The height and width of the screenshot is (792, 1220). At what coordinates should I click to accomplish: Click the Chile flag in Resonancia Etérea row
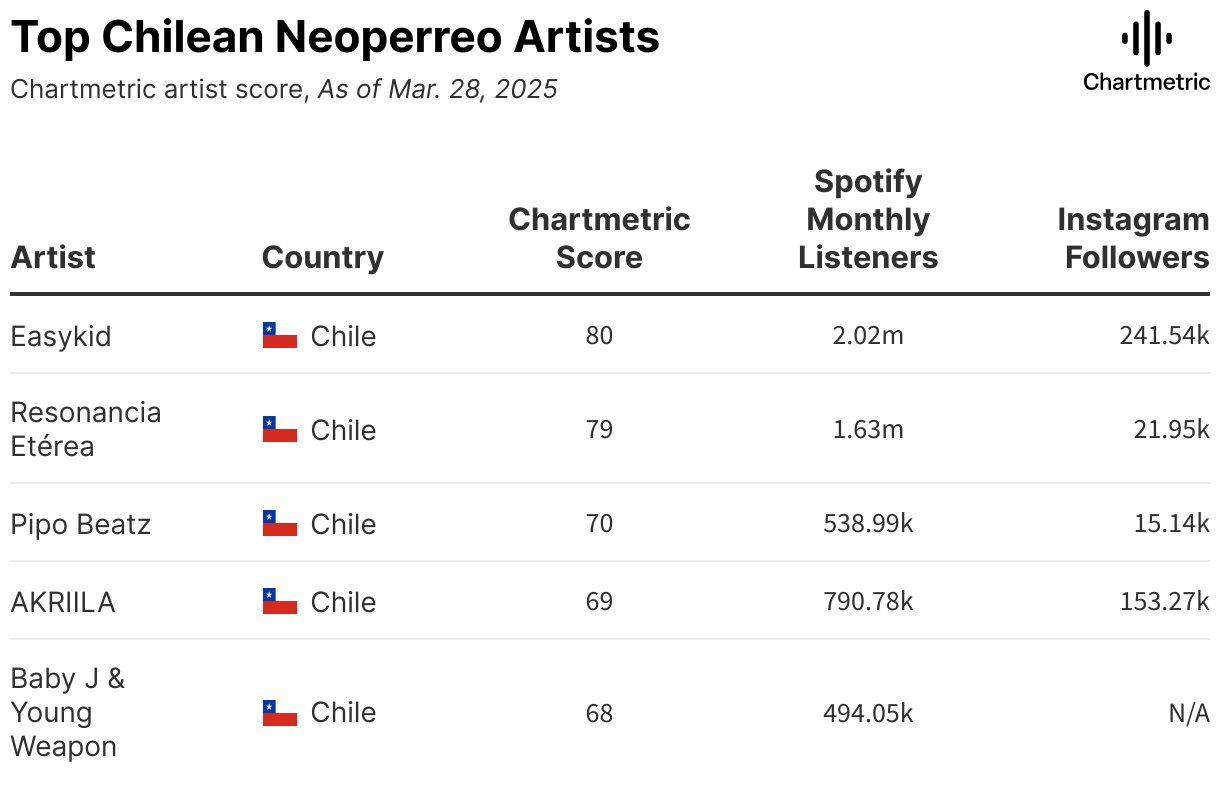pos(280,429)
